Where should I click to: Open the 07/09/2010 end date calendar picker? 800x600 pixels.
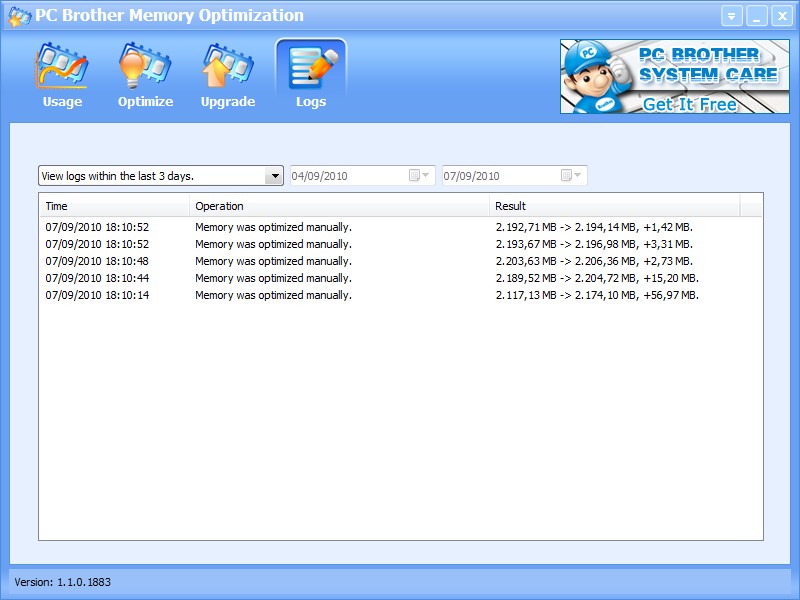(x=571, y=176)
